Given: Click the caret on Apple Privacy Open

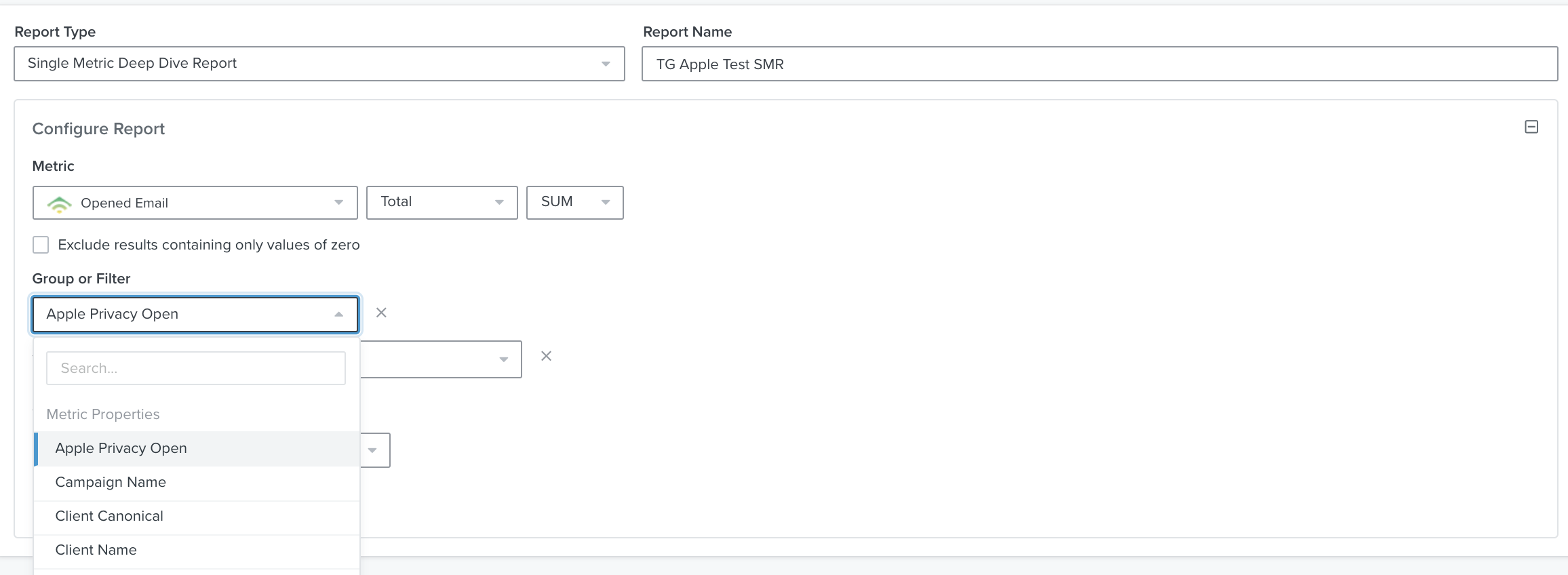Looking at the screenshot, I should point(338,314).
